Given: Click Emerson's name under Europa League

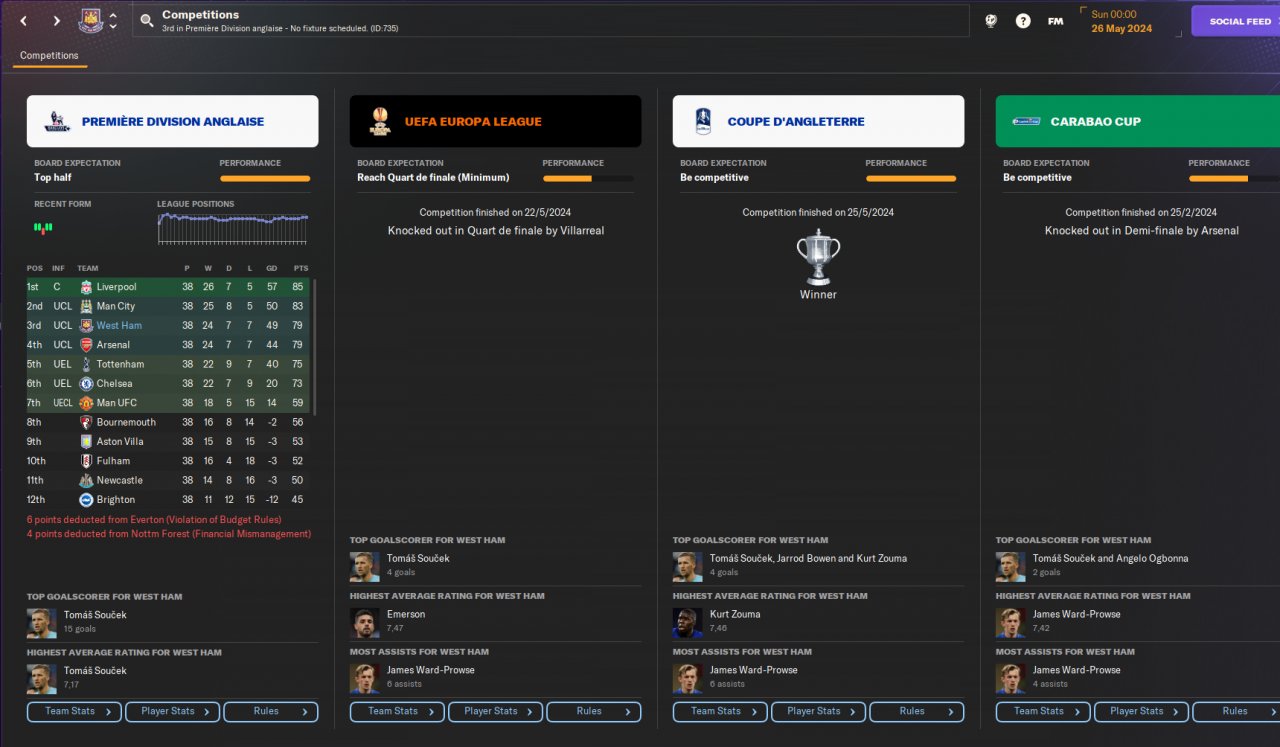Looking at the screenshot, I should [406, 614].
